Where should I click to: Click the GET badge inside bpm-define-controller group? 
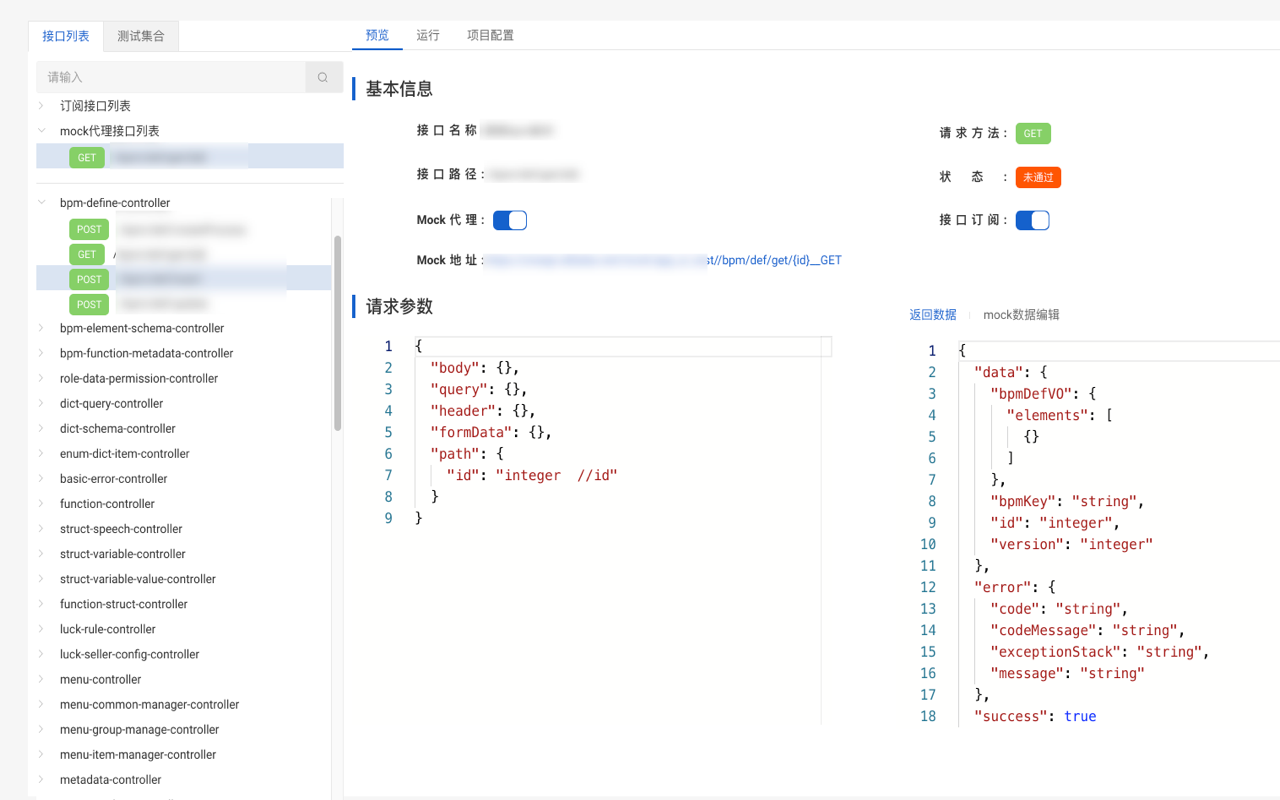click(x=86, y=254)
